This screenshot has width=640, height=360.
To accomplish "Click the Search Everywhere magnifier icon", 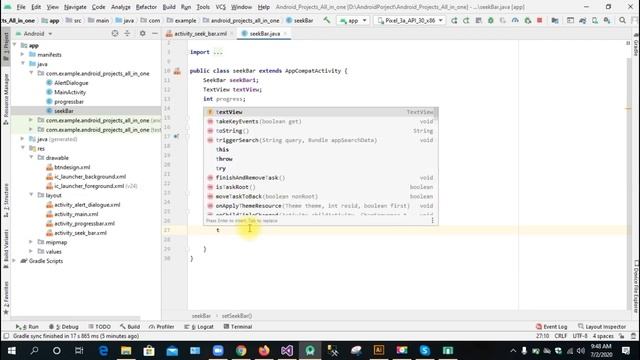I will point(622,20).
